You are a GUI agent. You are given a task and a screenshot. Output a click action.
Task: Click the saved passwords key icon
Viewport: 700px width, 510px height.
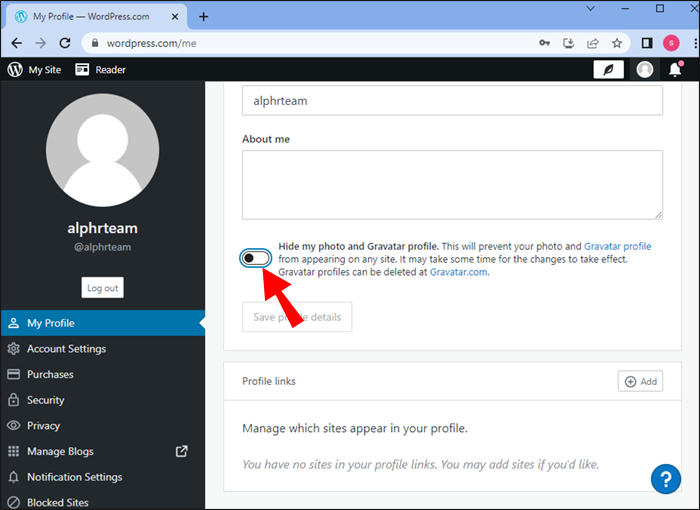pos(544,43)
